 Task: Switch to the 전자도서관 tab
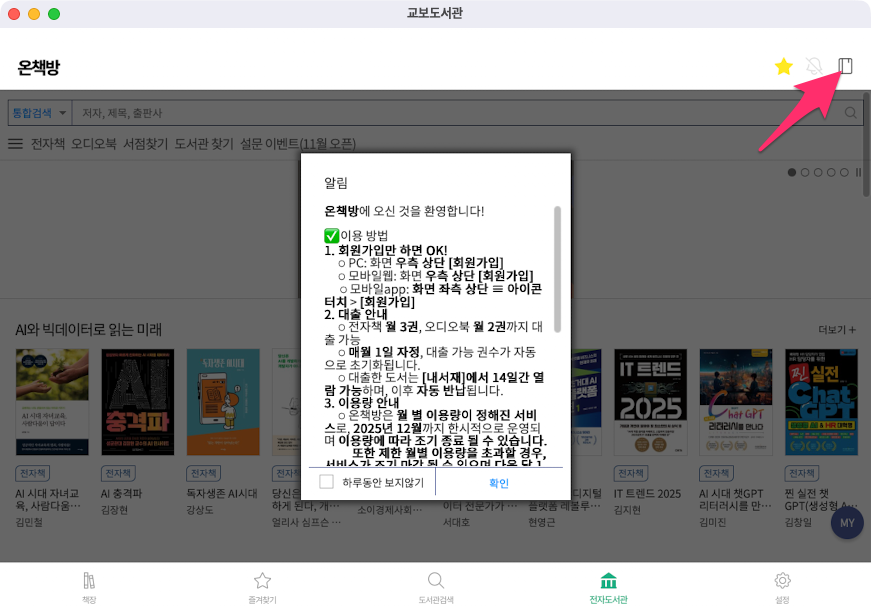[x=608, y=588]
